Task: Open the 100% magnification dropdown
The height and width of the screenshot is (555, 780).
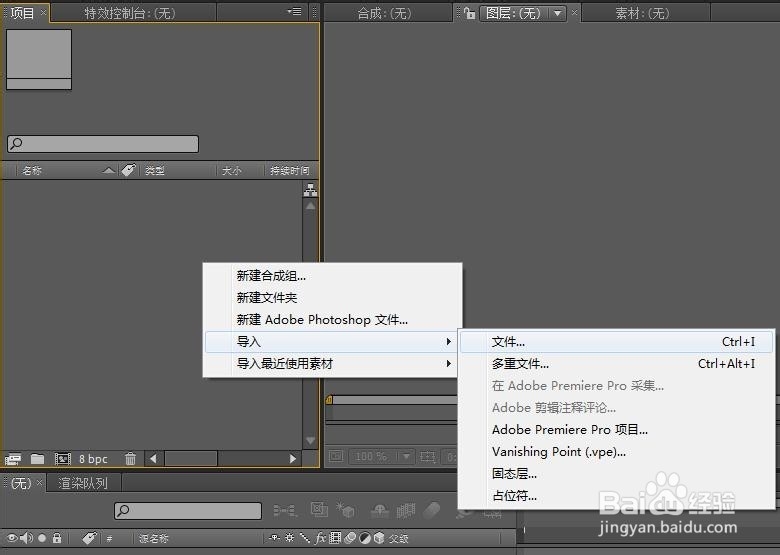Action: (406, 456)
